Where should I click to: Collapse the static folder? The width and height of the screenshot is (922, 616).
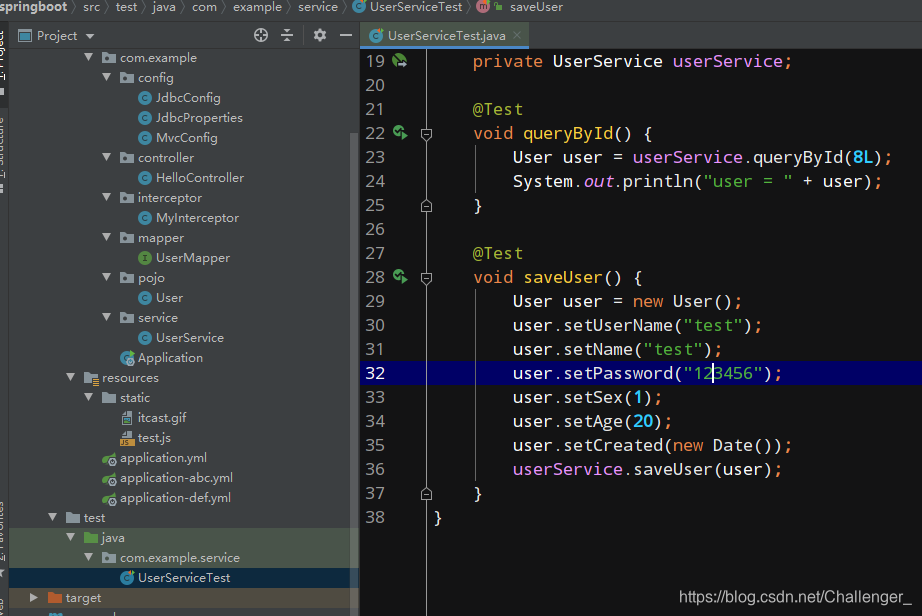[89, 397]
